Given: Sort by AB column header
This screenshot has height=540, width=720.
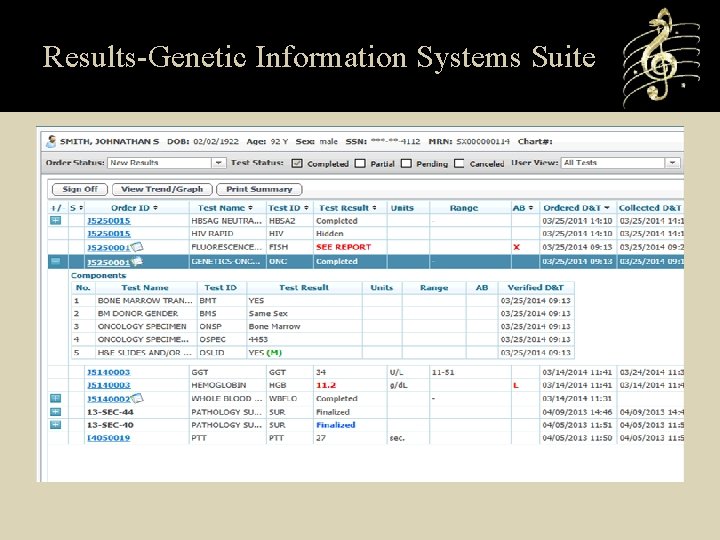Looking at the screenshot, I should pos(523,208).
